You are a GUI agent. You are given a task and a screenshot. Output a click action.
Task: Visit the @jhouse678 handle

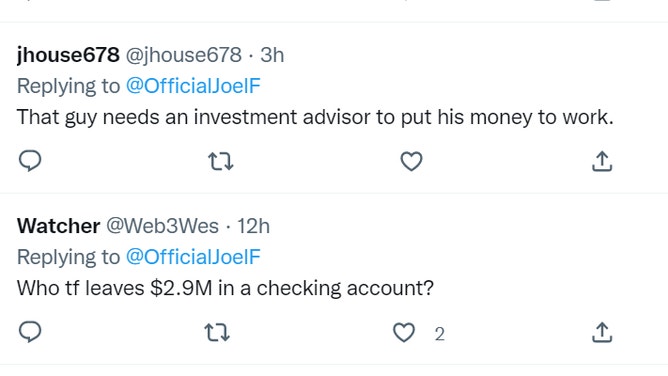(184, 55)
